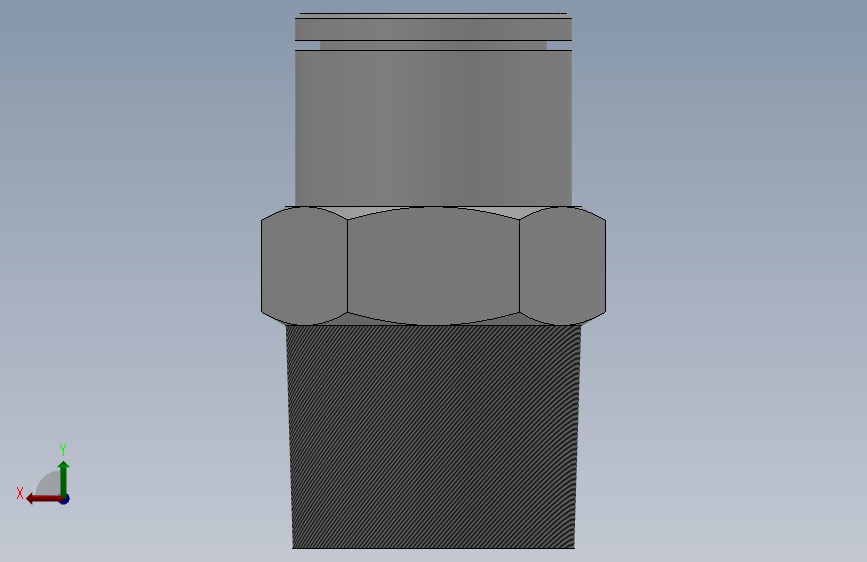This screenshot has width=867, height=562.
Task: Select the green Y axis arrow of the triad
Action: pos(64,478)
